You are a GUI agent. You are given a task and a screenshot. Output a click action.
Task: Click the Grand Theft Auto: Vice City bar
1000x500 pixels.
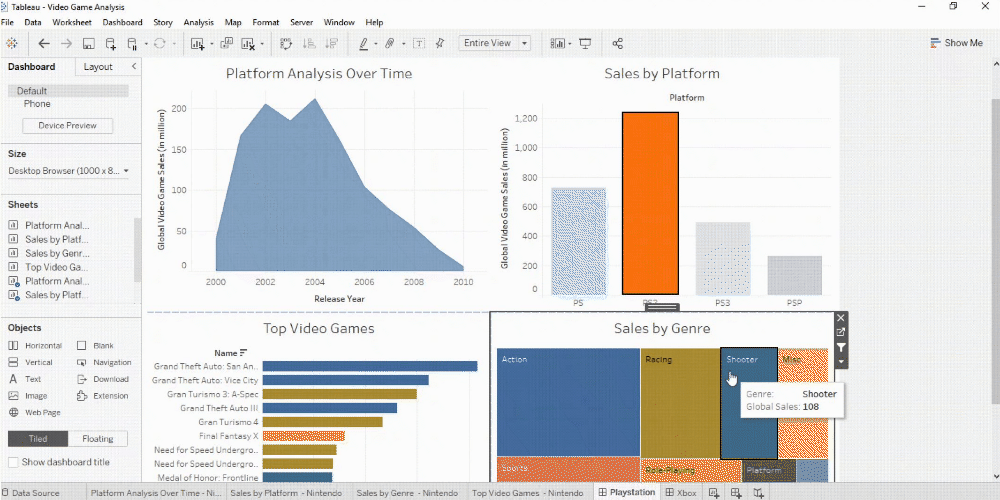(345, 380)
